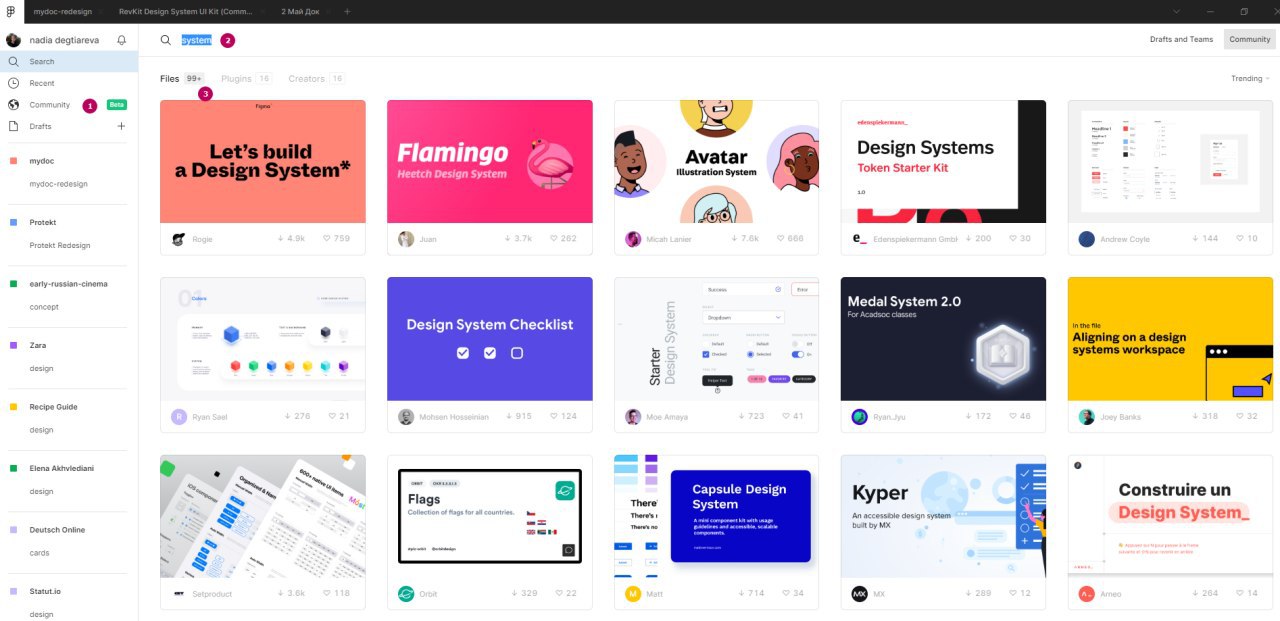Switch to the Plugins results tab

point(246,78)
